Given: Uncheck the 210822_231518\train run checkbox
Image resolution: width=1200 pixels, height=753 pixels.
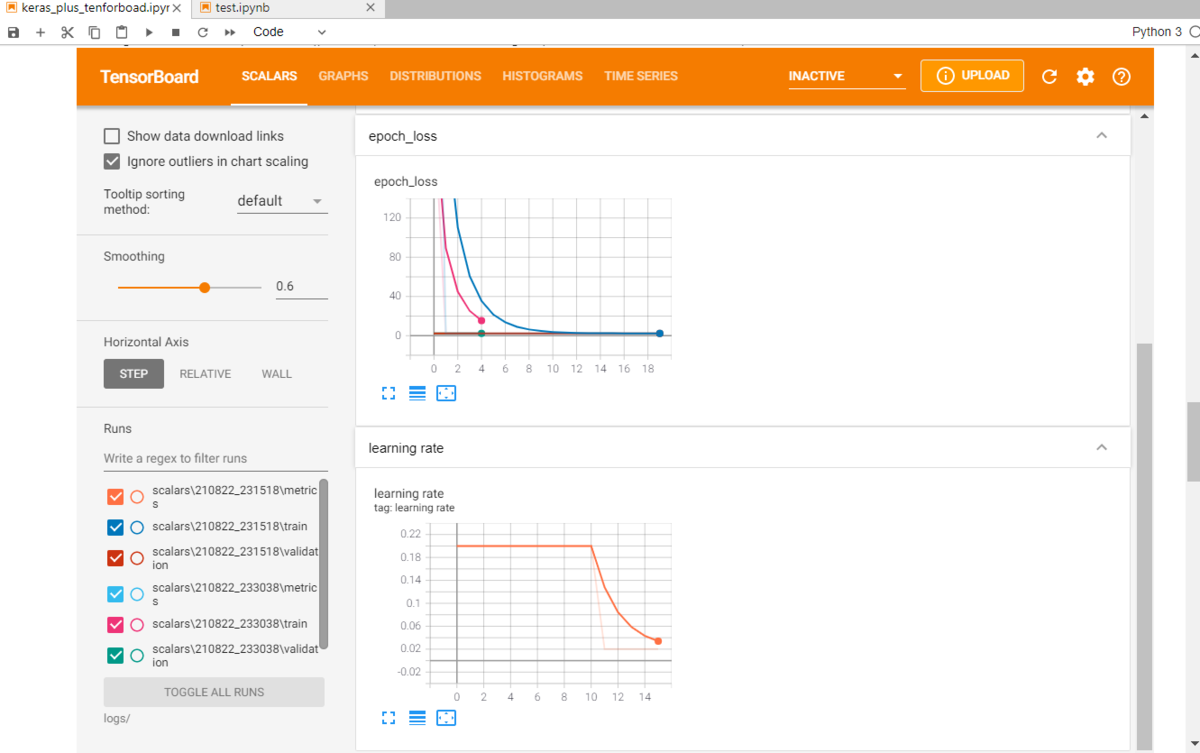Looking at the screenshot, I should (115, 527).
